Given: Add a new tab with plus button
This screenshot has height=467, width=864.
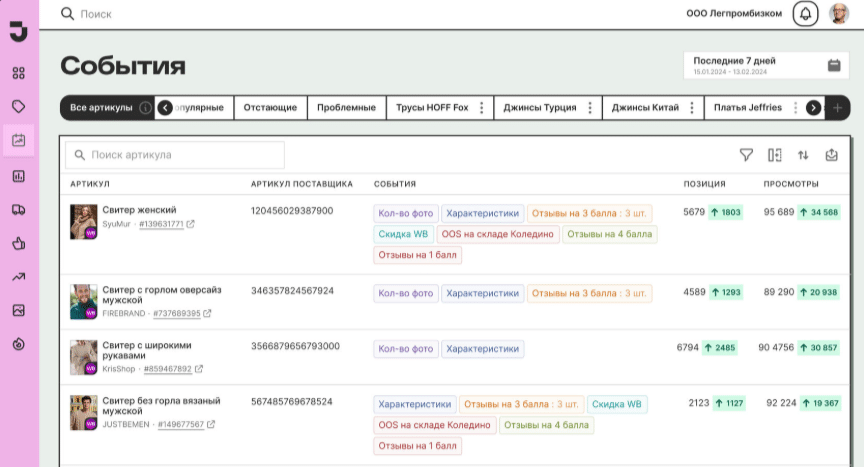Looking at the screenshot, I should tap(838, 108).
